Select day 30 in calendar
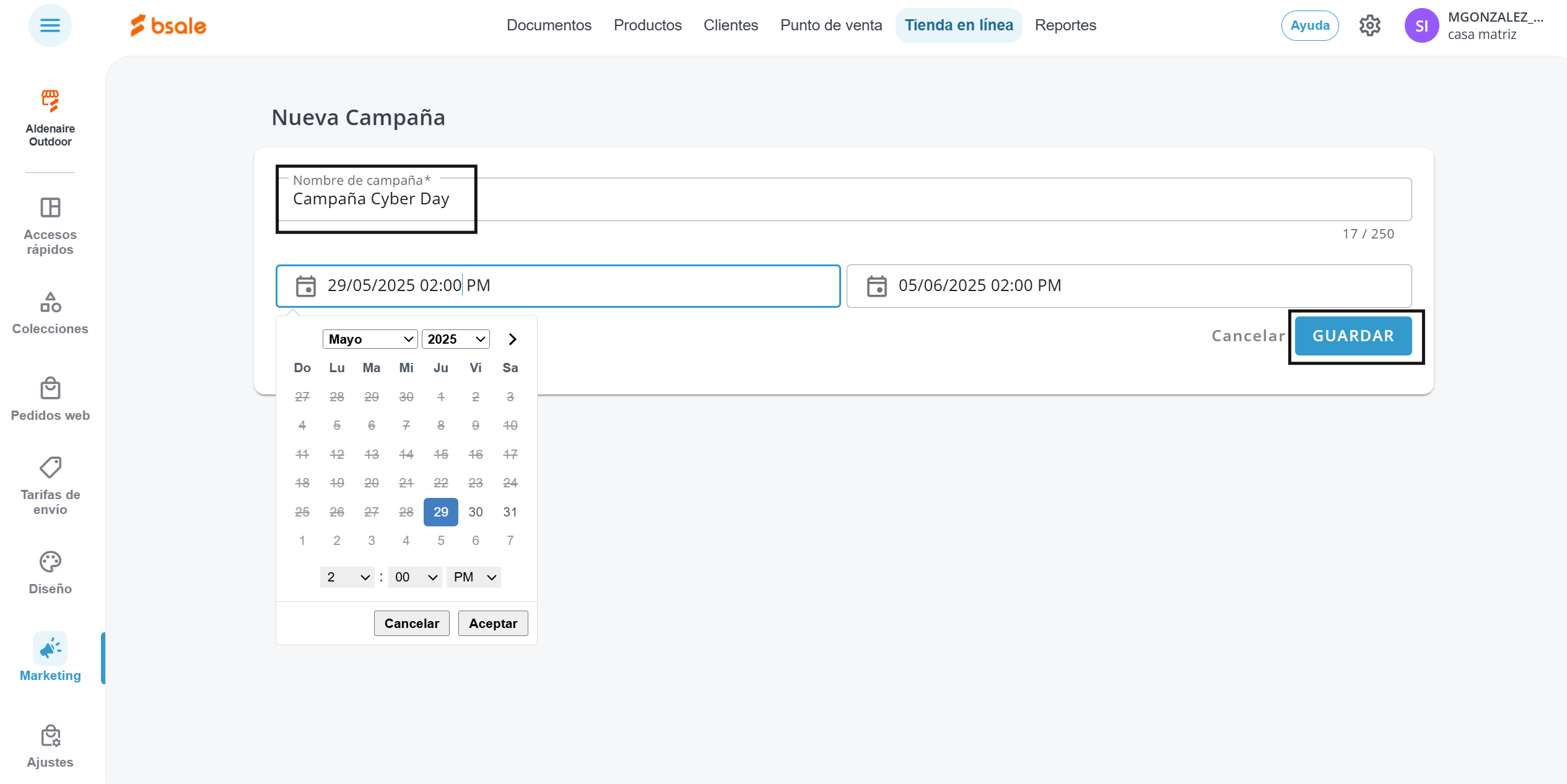The height and width of the screenshot is (784, 1567). coord(475,512)
